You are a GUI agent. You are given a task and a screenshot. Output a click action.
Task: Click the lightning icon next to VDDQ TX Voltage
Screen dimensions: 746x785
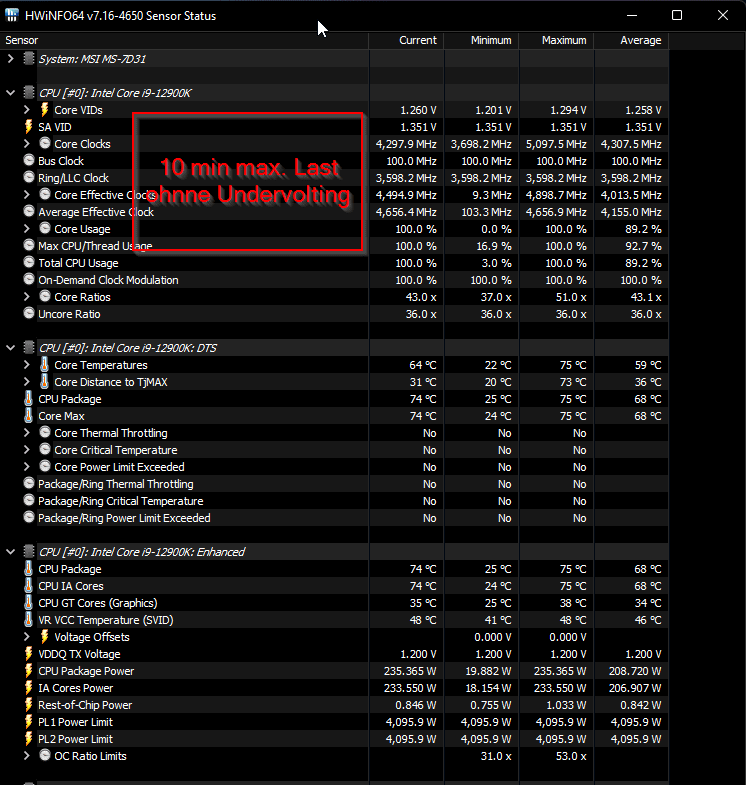pyautogui.click(x=29, y=653)
